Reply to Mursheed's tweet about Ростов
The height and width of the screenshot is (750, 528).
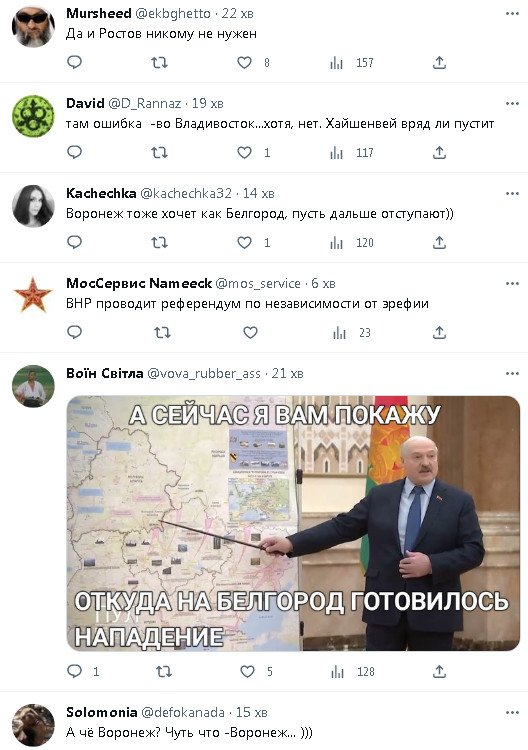click(74, 62)
